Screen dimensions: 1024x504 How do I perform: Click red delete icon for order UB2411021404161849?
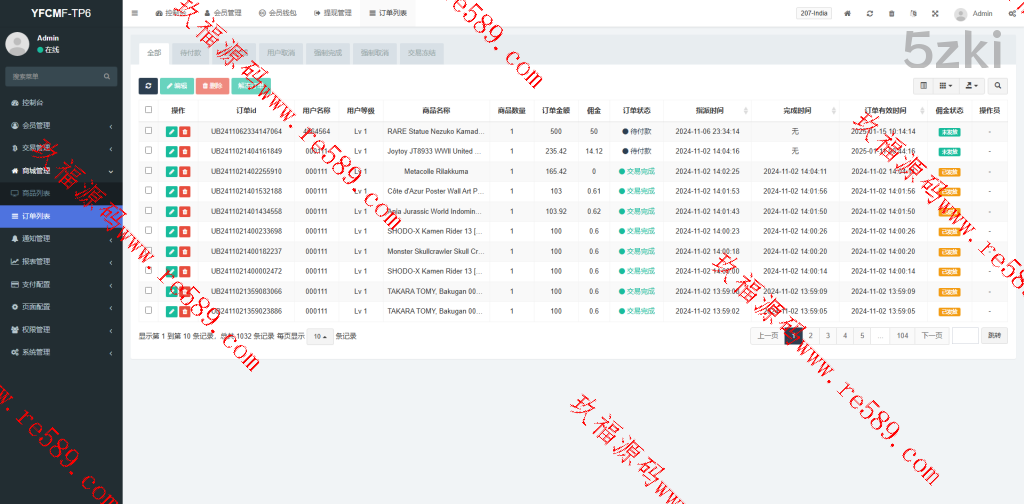(185, 151)
